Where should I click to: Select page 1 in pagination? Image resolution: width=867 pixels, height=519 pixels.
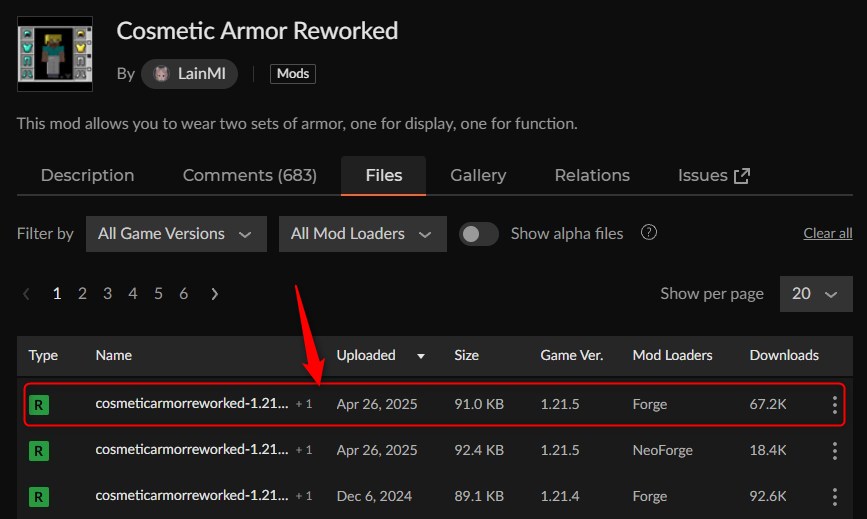click(x=57, y=293)
